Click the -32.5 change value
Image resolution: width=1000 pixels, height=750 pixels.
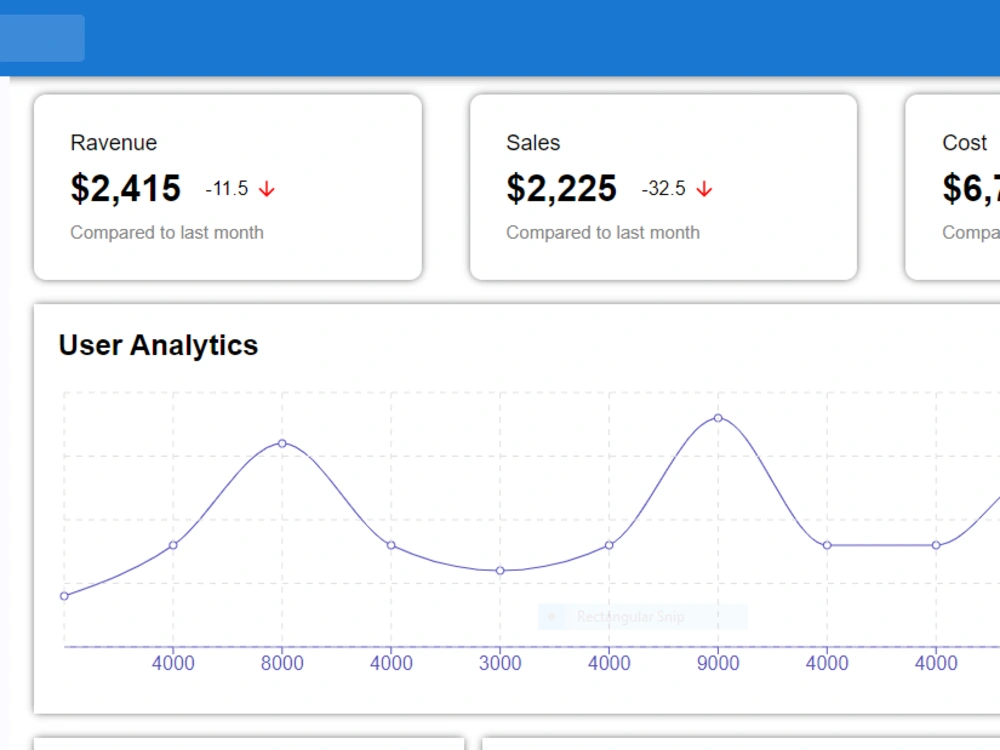tap(663, 189)
